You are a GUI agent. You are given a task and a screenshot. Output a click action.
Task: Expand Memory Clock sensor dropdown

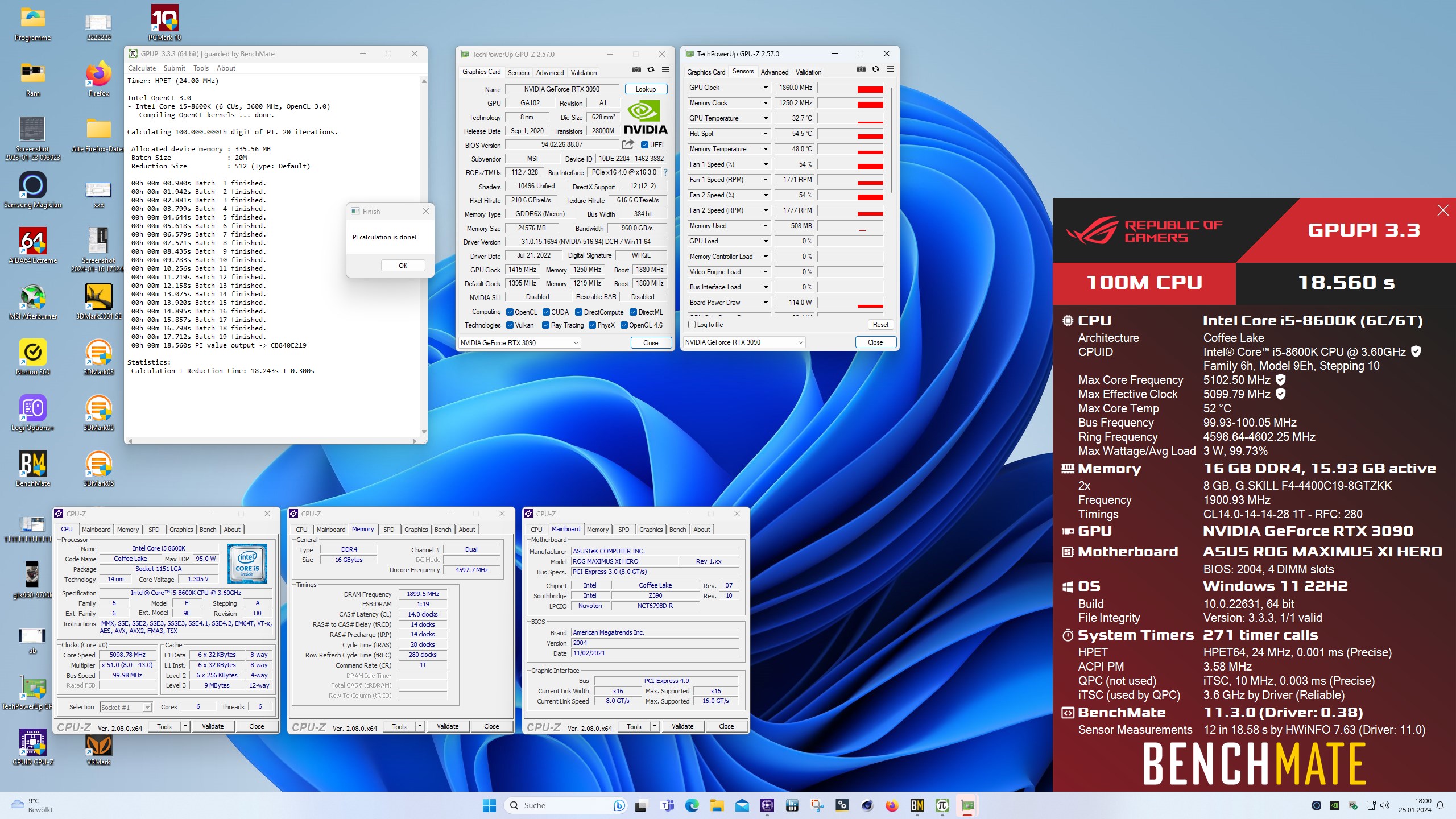(766, 103)
